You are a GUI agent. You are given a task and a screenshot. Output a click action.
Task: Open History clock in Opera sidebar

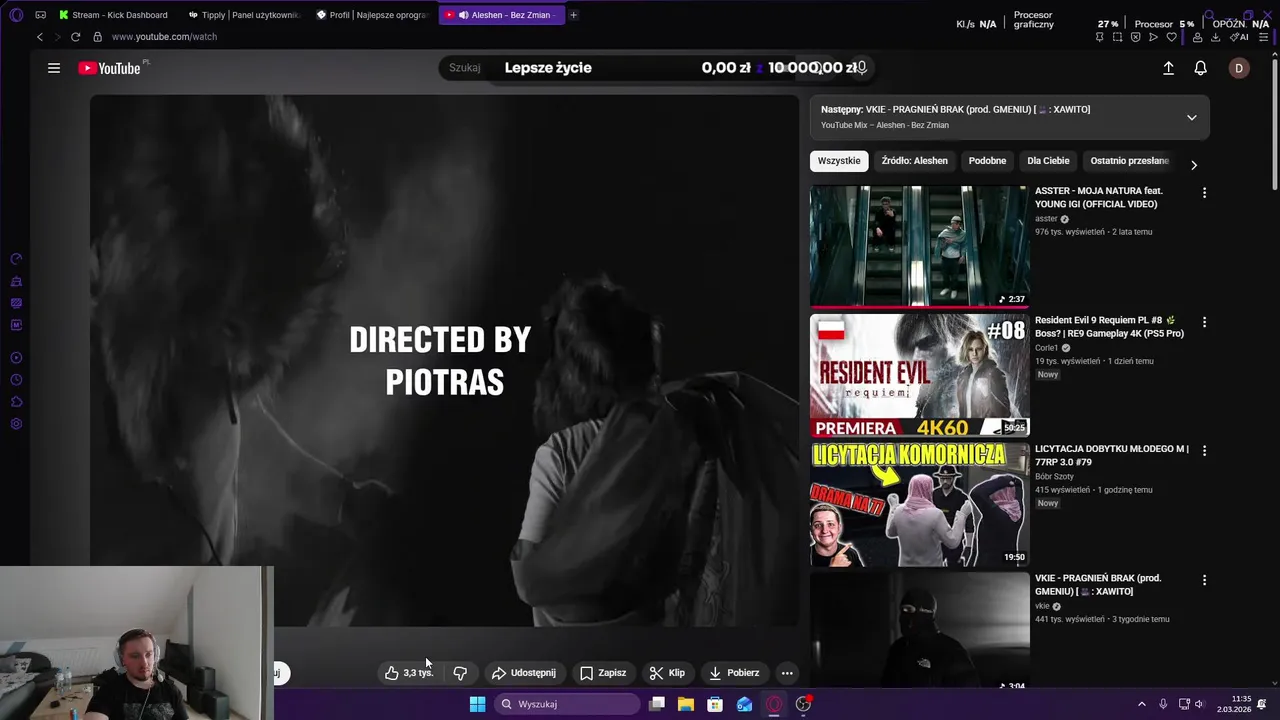[x=16, y=380]
